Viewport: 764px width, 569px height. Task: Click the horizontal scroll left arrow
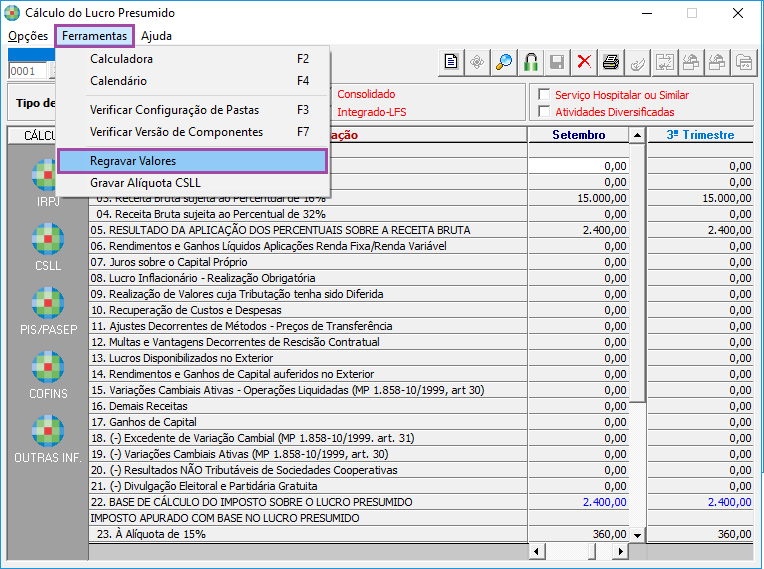[536, 551]
